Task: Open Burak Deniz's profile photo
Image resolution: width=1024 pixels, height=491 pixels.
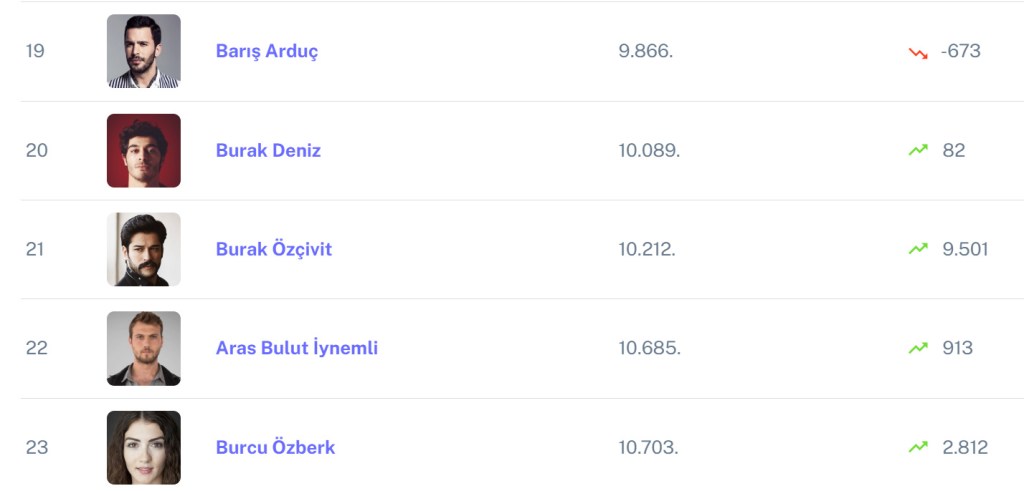Action: [x=144, y=150]
